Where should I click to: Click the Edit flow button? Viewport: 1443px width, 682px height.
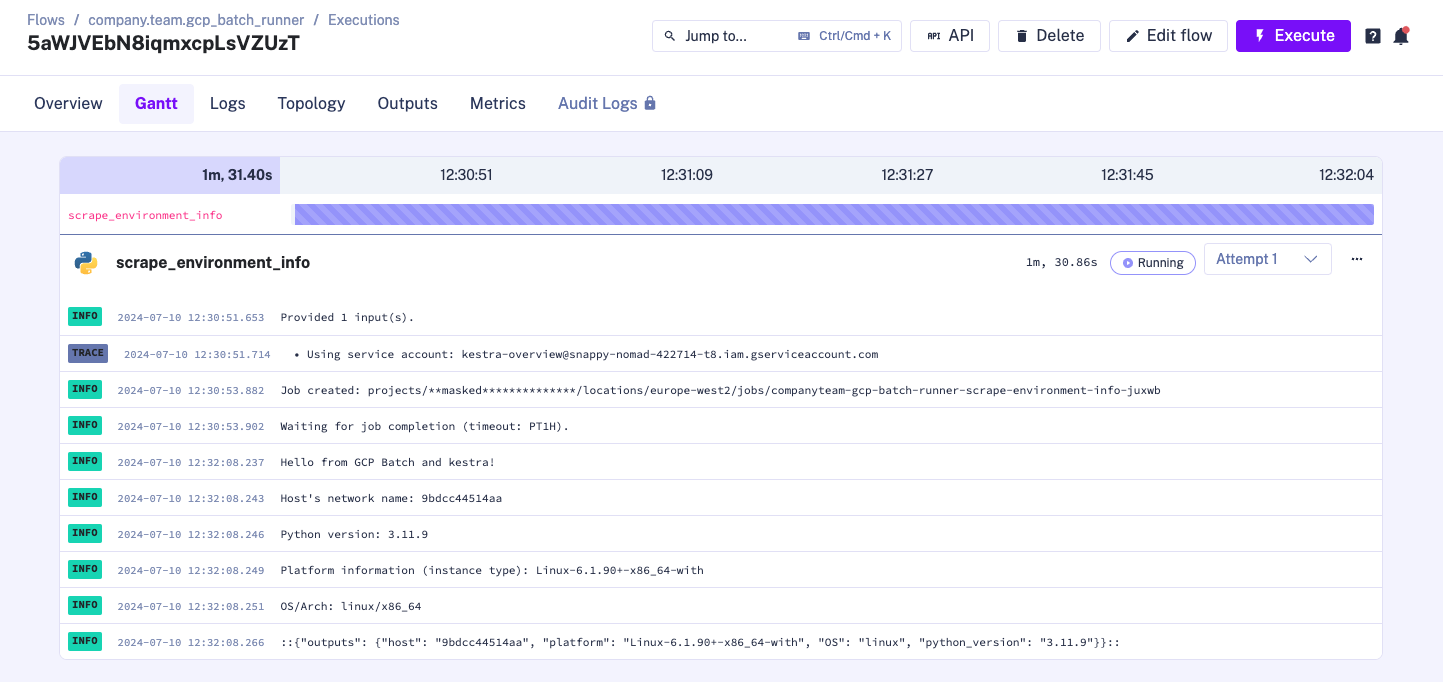pos(1168,36)
